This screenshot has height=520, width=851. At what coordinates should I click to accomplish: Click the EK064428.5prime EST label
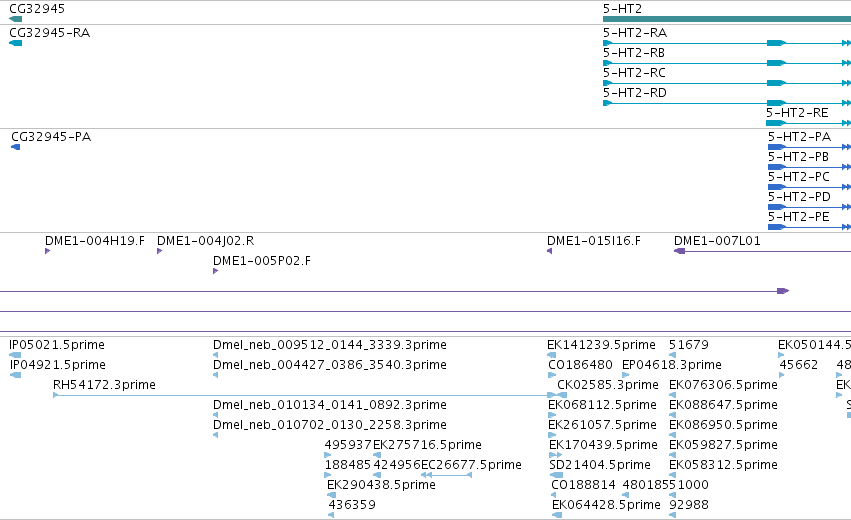click(x=606, y=505)
